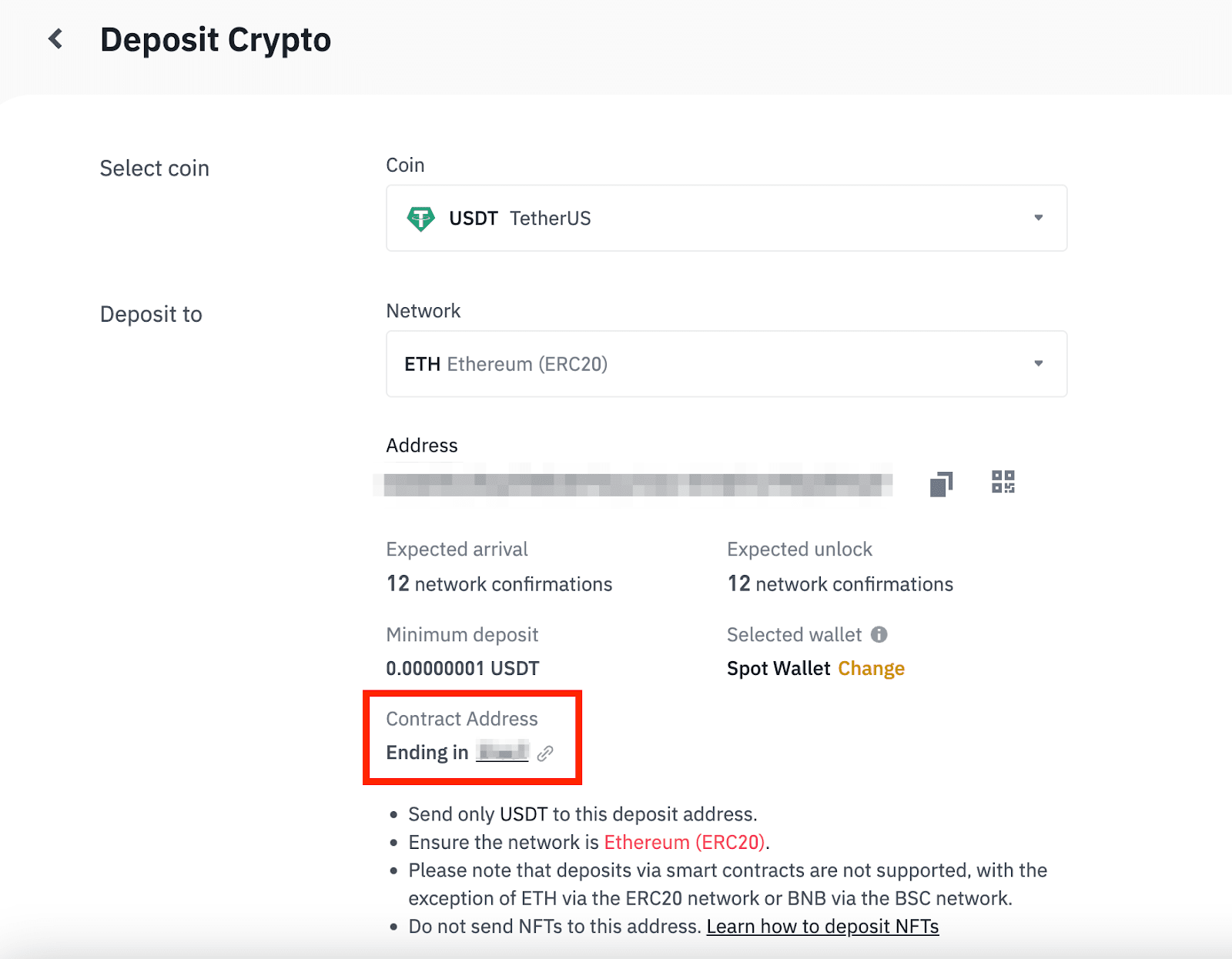Open the ETH Ethereum (ERC20) network dropdown
This screenshot has width=1232, height=959.
point(726,363)
